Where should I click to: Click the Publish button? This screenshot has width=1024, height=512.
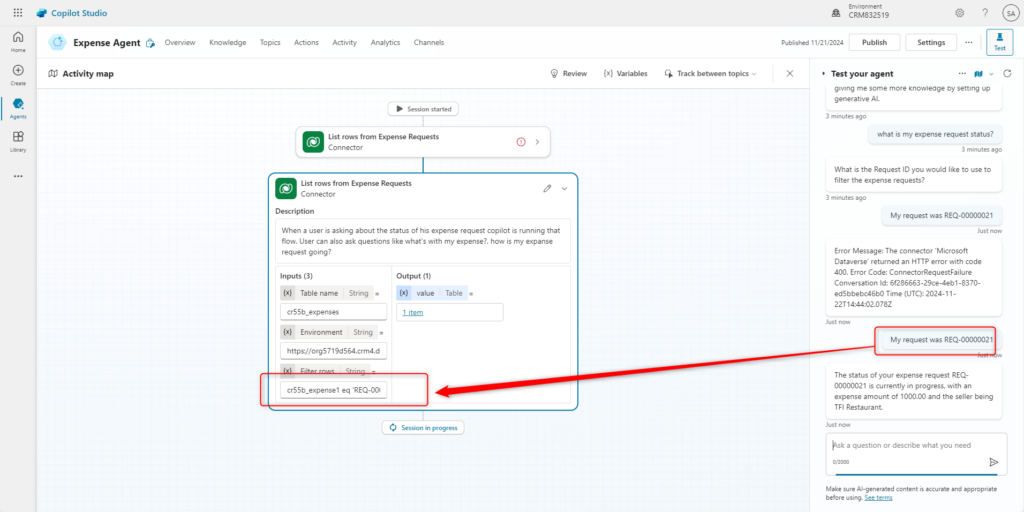point(874,42)
